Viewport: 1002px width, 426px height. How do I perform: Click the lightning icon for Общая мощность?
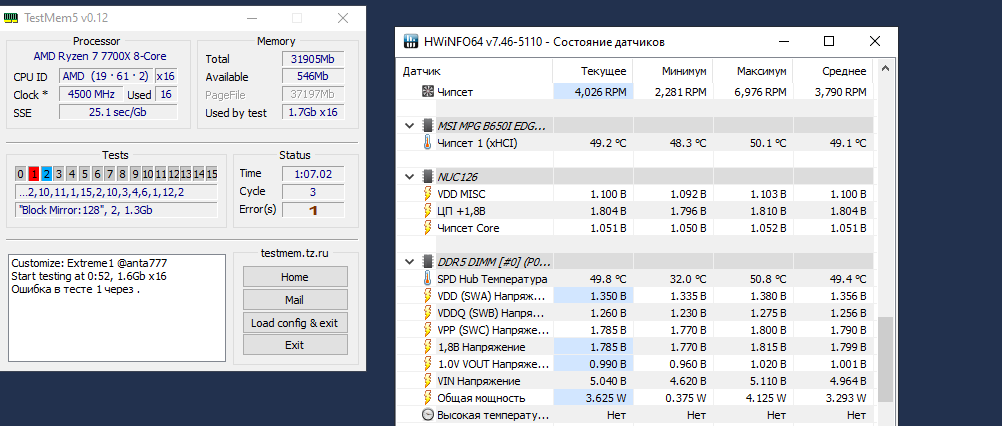click(x=428, y=398)
